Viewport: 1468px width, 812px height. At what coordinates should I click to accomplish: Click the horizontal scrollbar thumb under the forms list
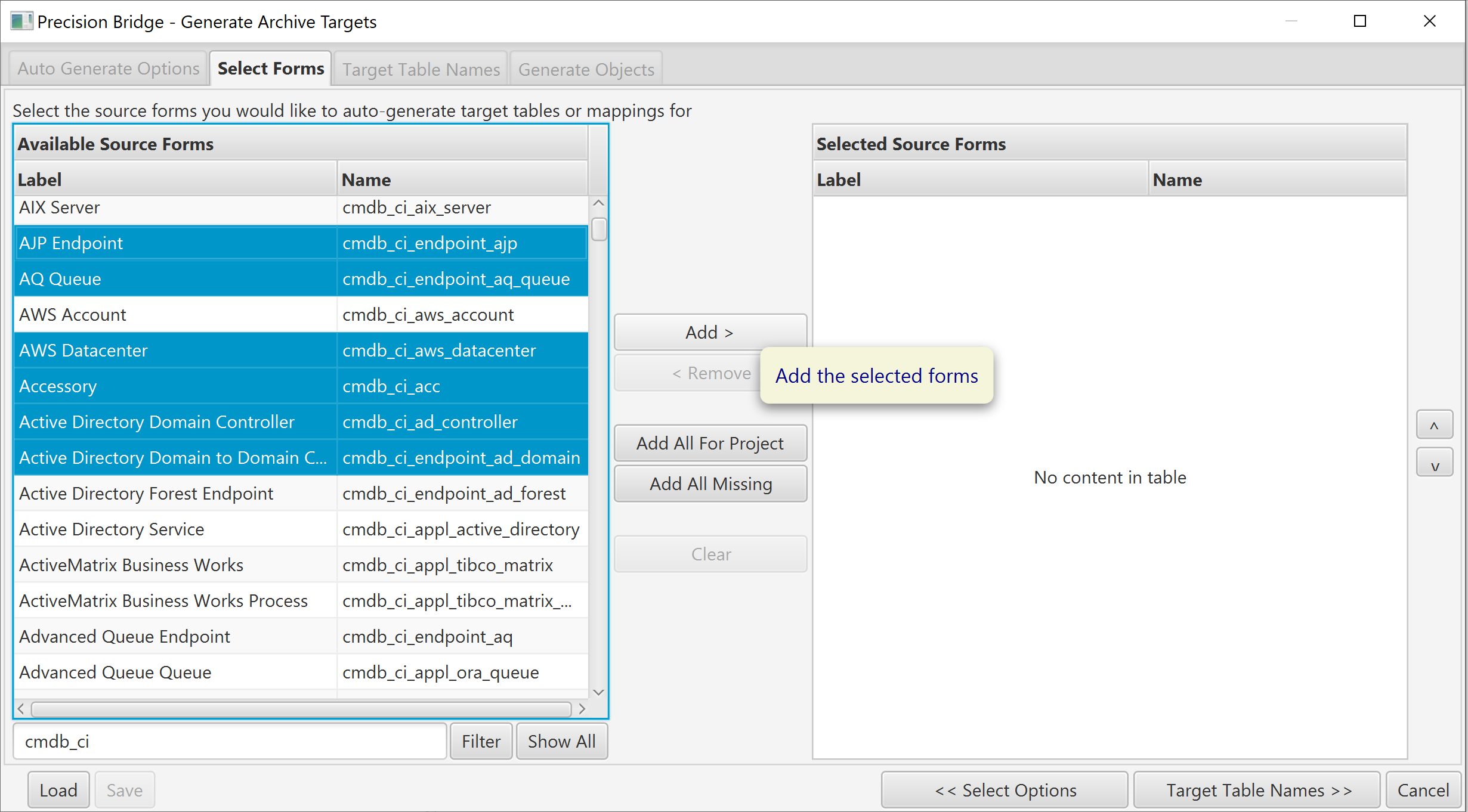pyautogui.click(x=301, y=709)
